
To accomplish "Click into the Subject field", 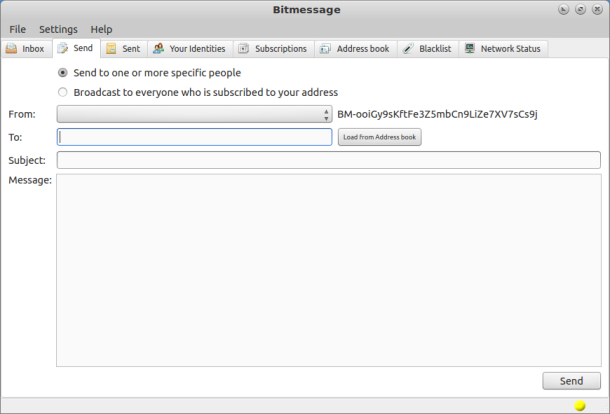I will (x=329, y=160).
